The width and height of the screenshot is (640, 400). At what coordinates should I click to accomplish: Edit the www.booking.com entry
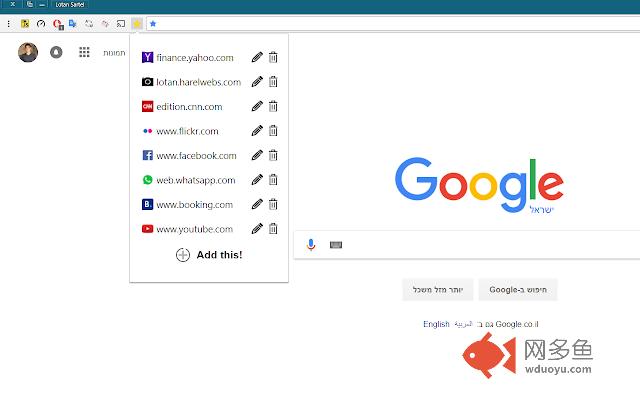click(257, 204)
